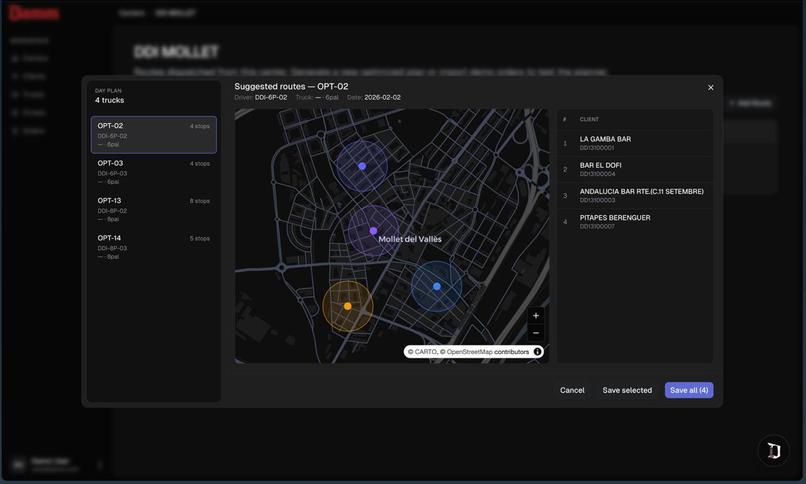This screenshot has height=484, width=806.
Task: Click the 'Suggested routes — OPT-02' title
Action: (x=291, y=87)
